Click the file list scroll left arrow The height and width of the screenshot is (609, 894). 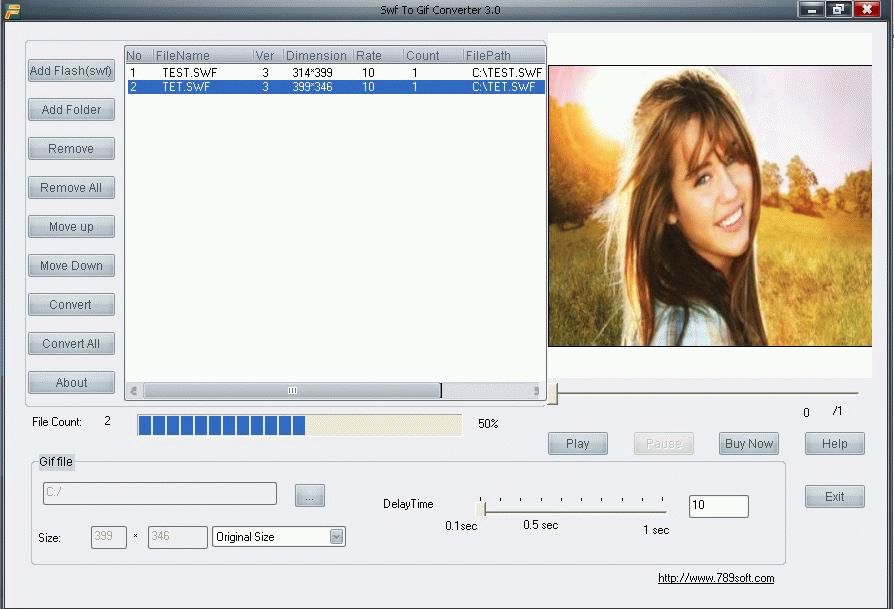[133, 391]
